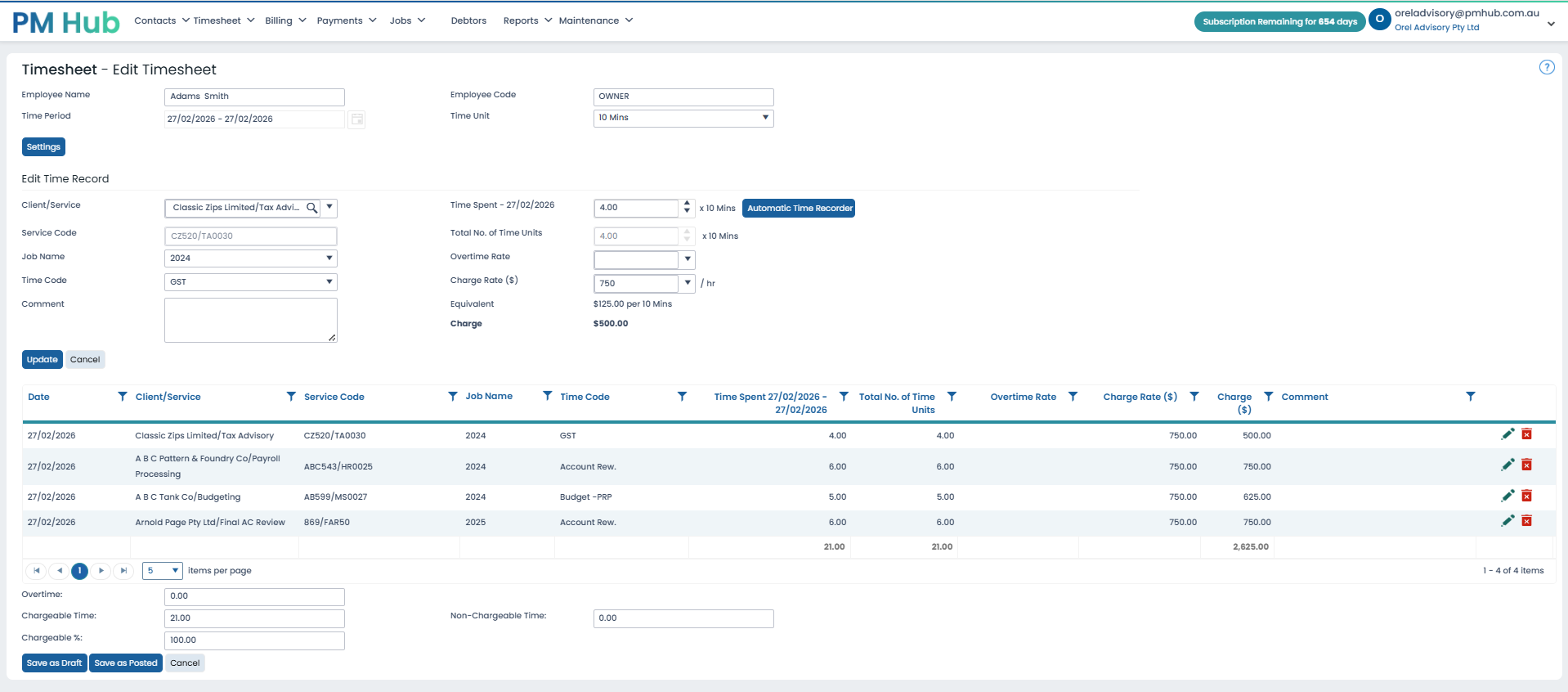Go to next page of results
This screenshot has height=692, width=1568.
101,571
